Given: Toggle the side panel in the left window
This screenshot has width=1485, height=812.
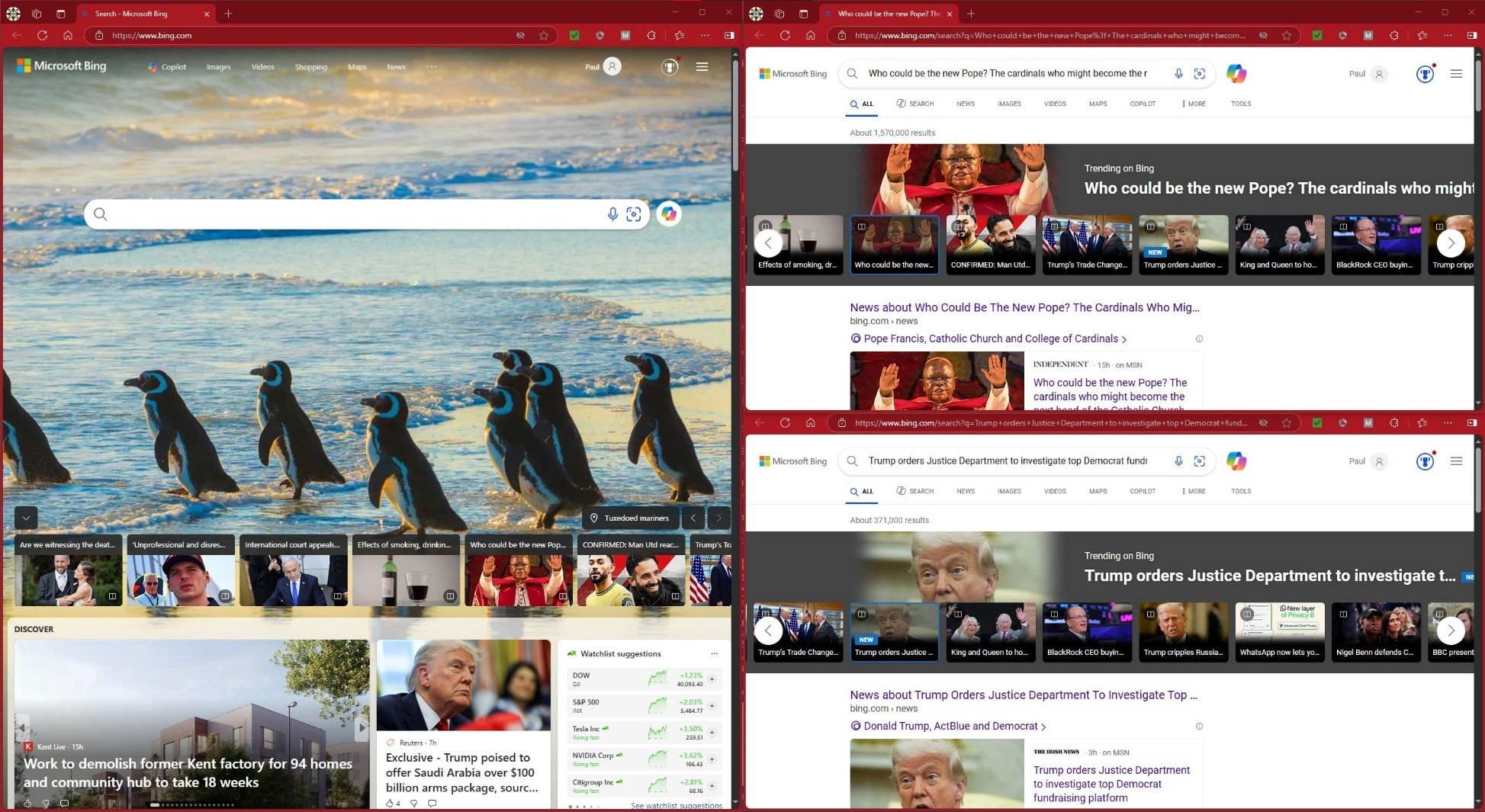Looking at the screenshot, I should pos(729,35).
